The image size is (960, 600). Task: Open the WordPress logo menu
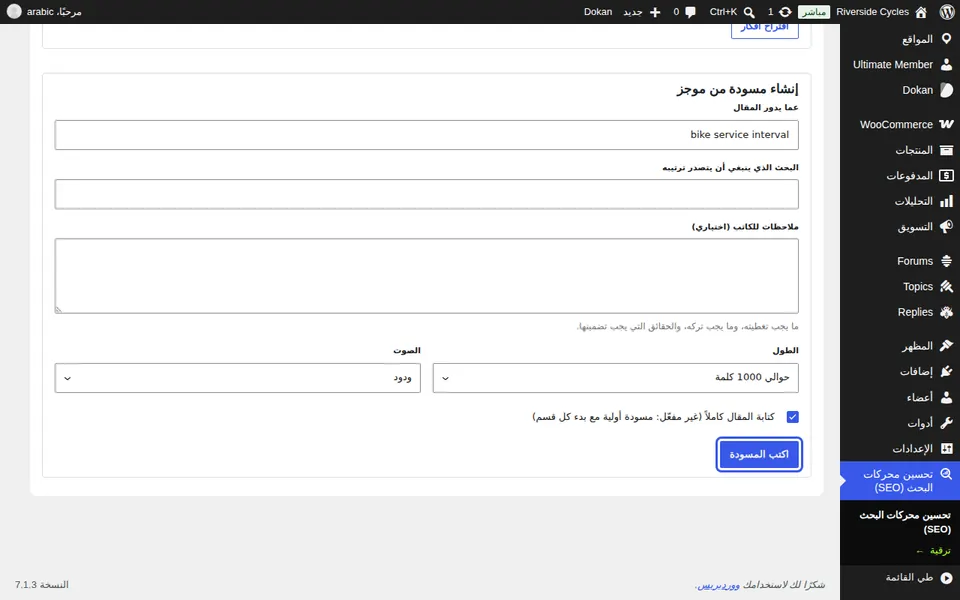click(947, 12)
